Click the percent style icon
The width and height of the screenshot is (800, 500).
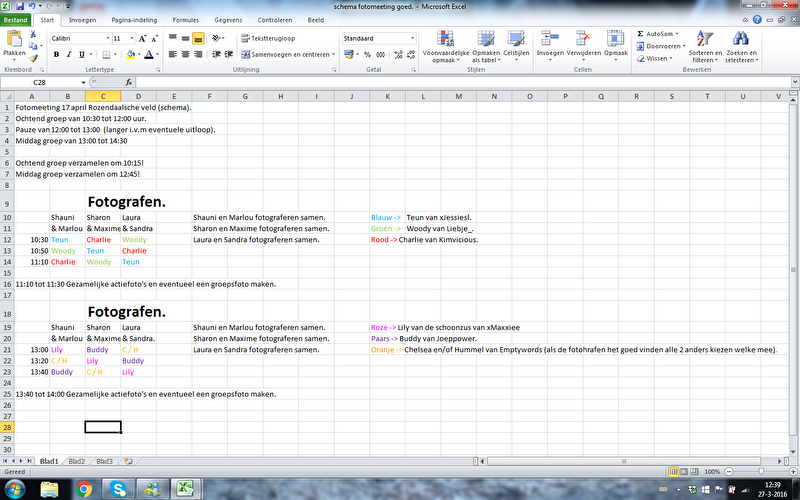367,55
